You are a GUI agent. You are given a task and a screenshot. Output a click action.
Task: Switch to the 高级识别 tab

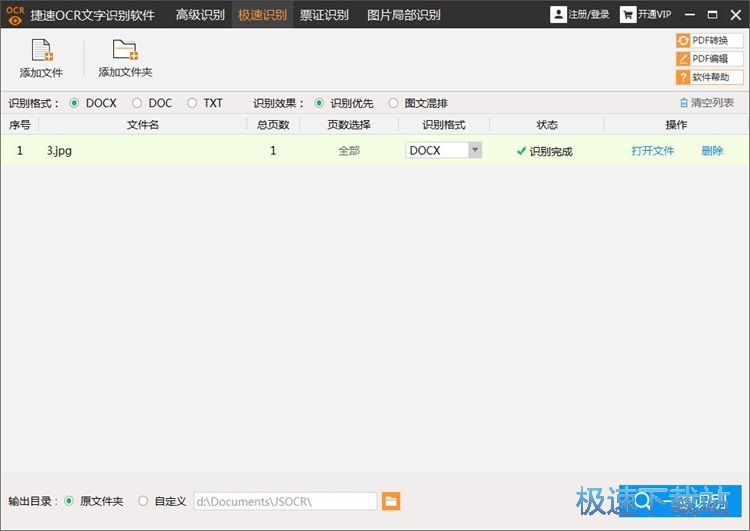click(x=200, y=15)
